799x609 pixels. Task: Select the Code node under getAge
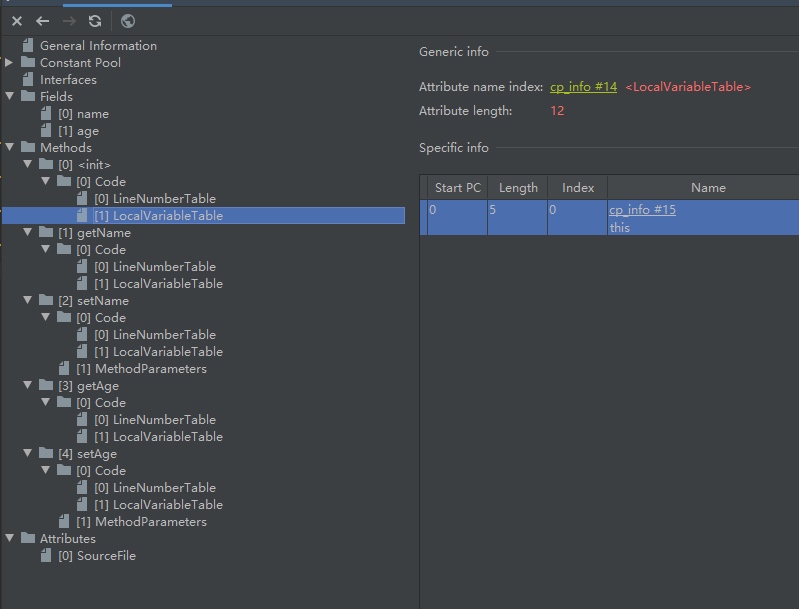coord(101,403)
